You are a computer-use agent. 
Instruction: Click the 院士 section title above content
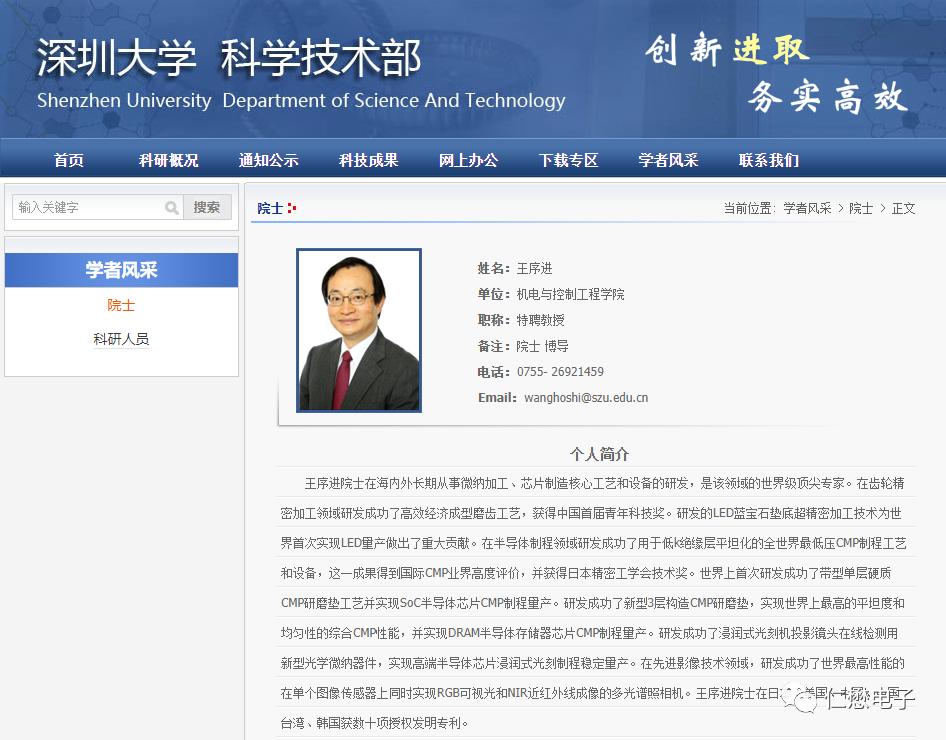(270, 209)
